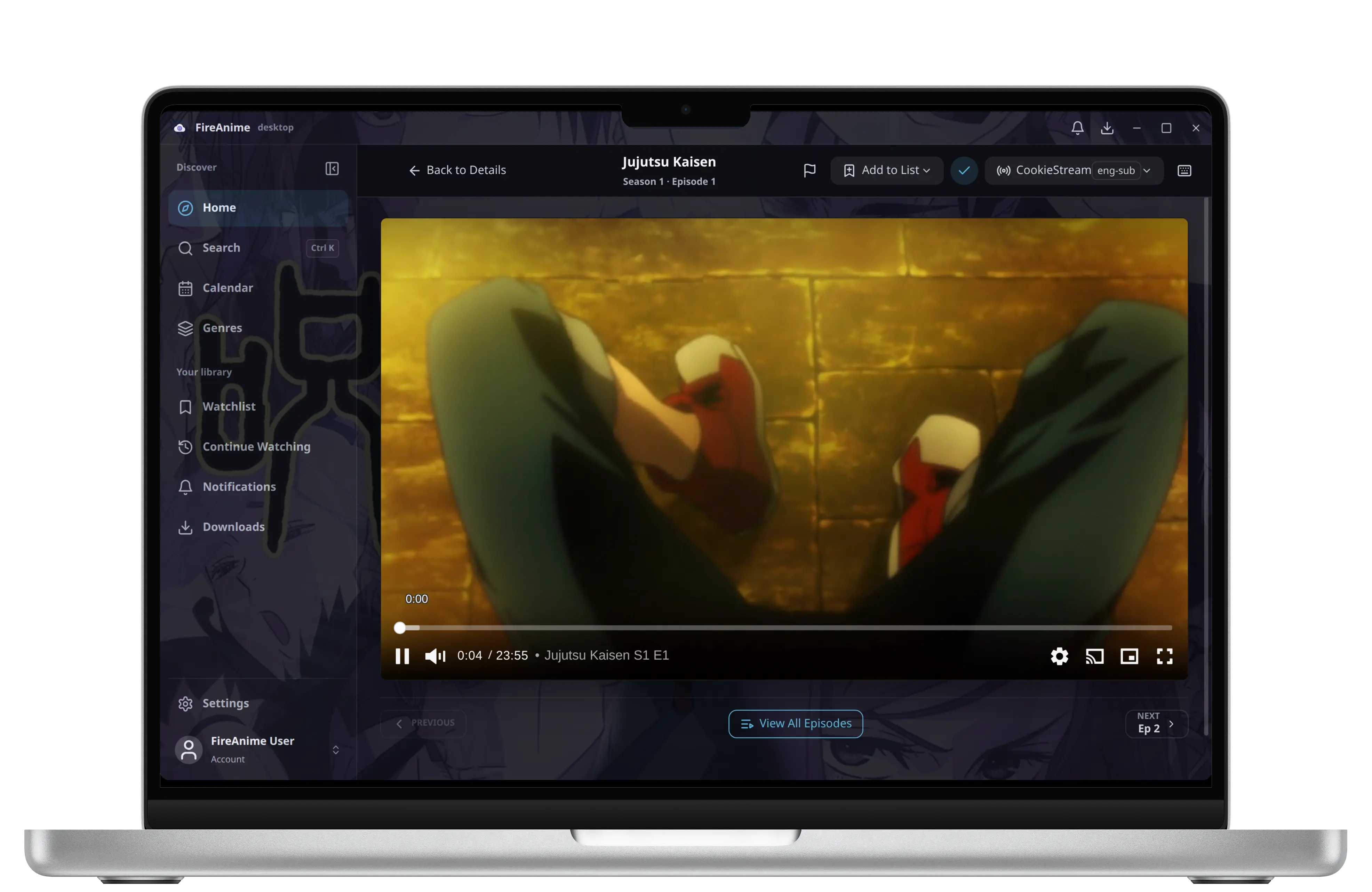Click the Ctrl K shortcut badge
This screenshot has width=1372, height=892.
pyautogui.click(x=322, y=248)
